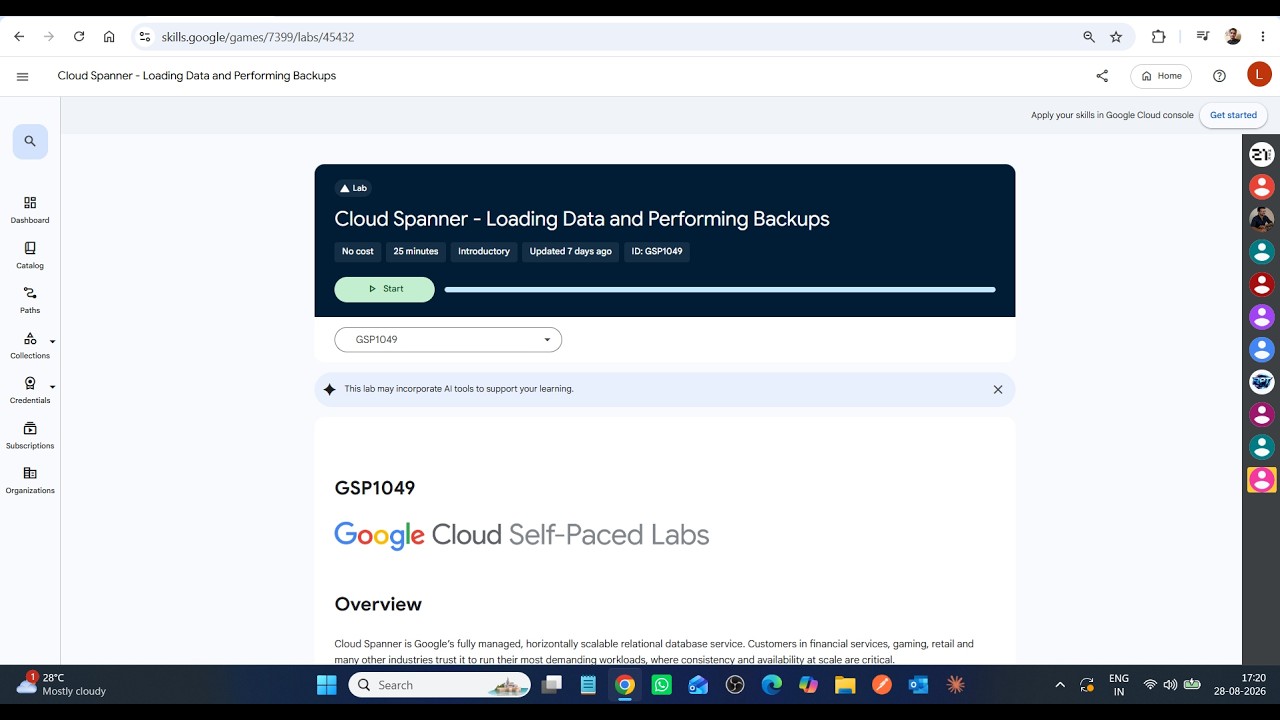Open File Explorer from the taskbar

point(845,685)
